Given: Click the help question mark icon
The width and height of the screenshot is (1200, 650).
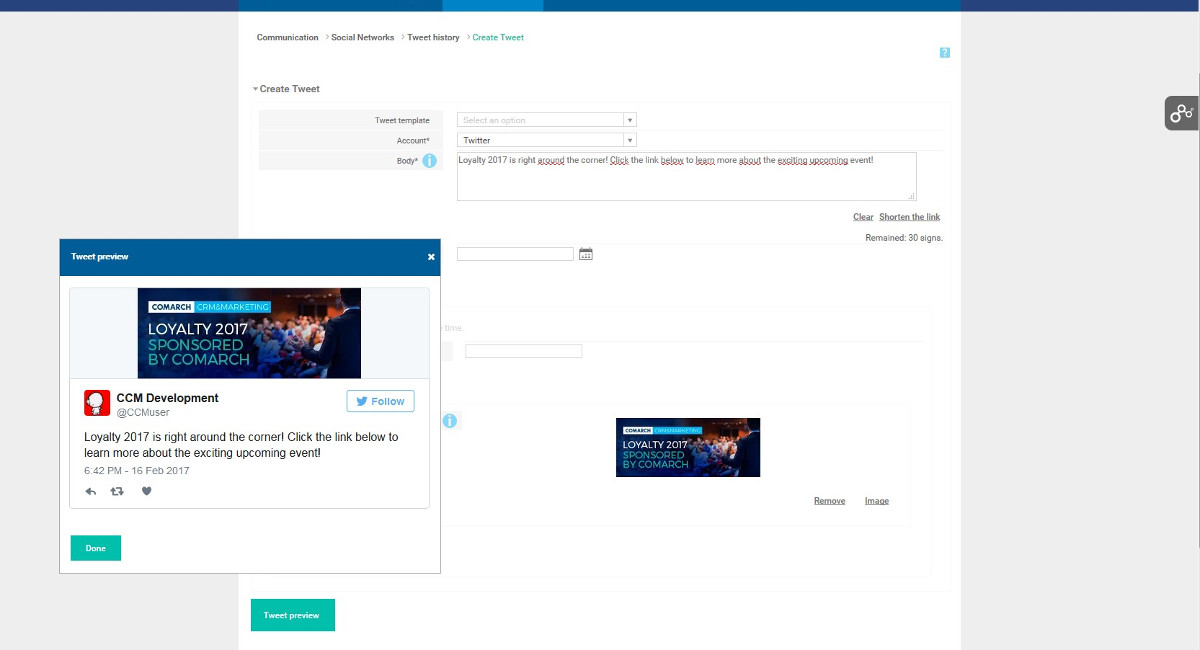Looking at the screenshot, I should (x=944, y=53).
